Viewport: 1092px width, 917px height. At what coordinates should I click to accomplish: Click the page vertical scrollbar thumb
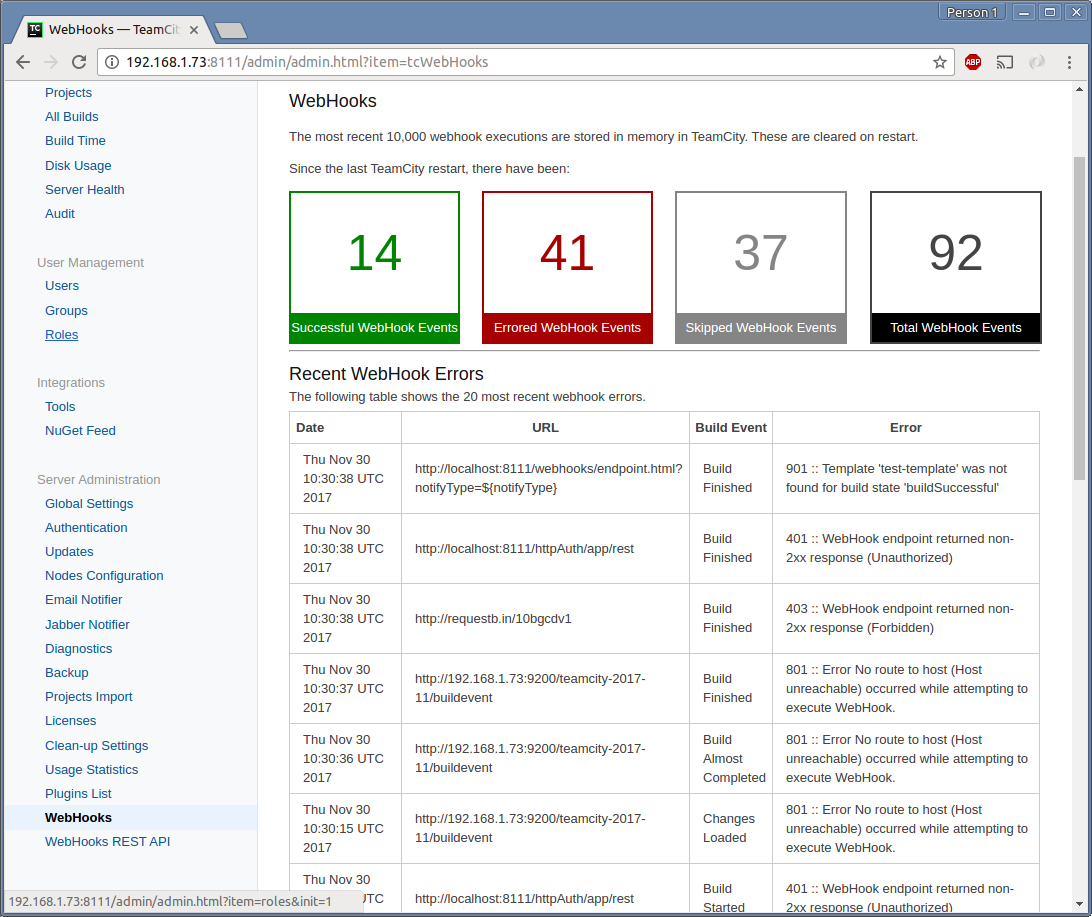1079,318
